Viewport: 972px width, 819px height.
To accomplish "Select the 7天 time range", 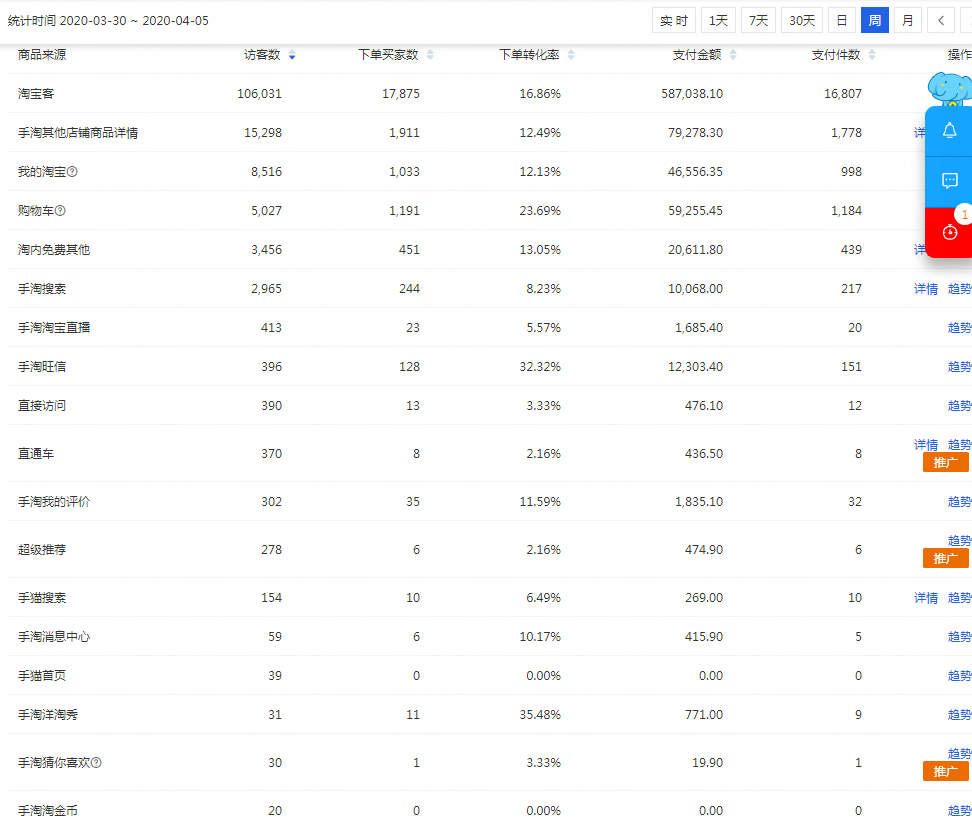I will (x=758, y=20).
